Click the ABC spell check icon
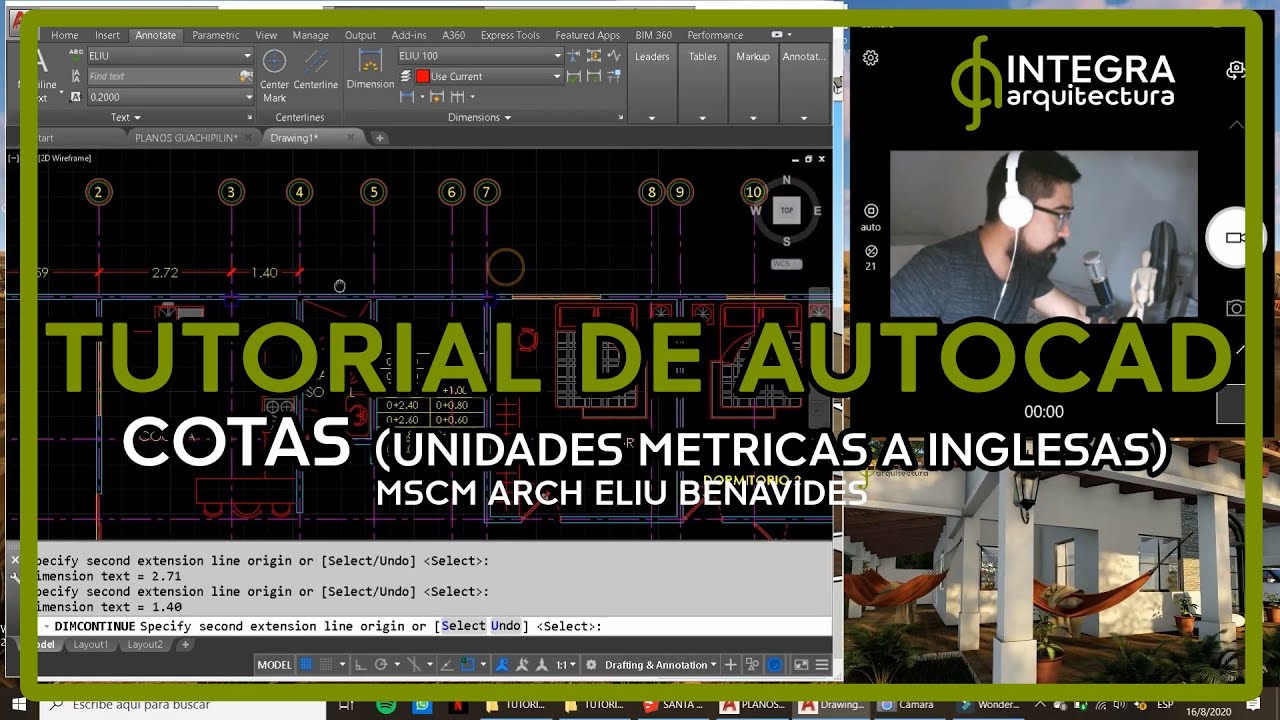The width and height of the screenshot is (1280, 720). click(x=76, y=55)
